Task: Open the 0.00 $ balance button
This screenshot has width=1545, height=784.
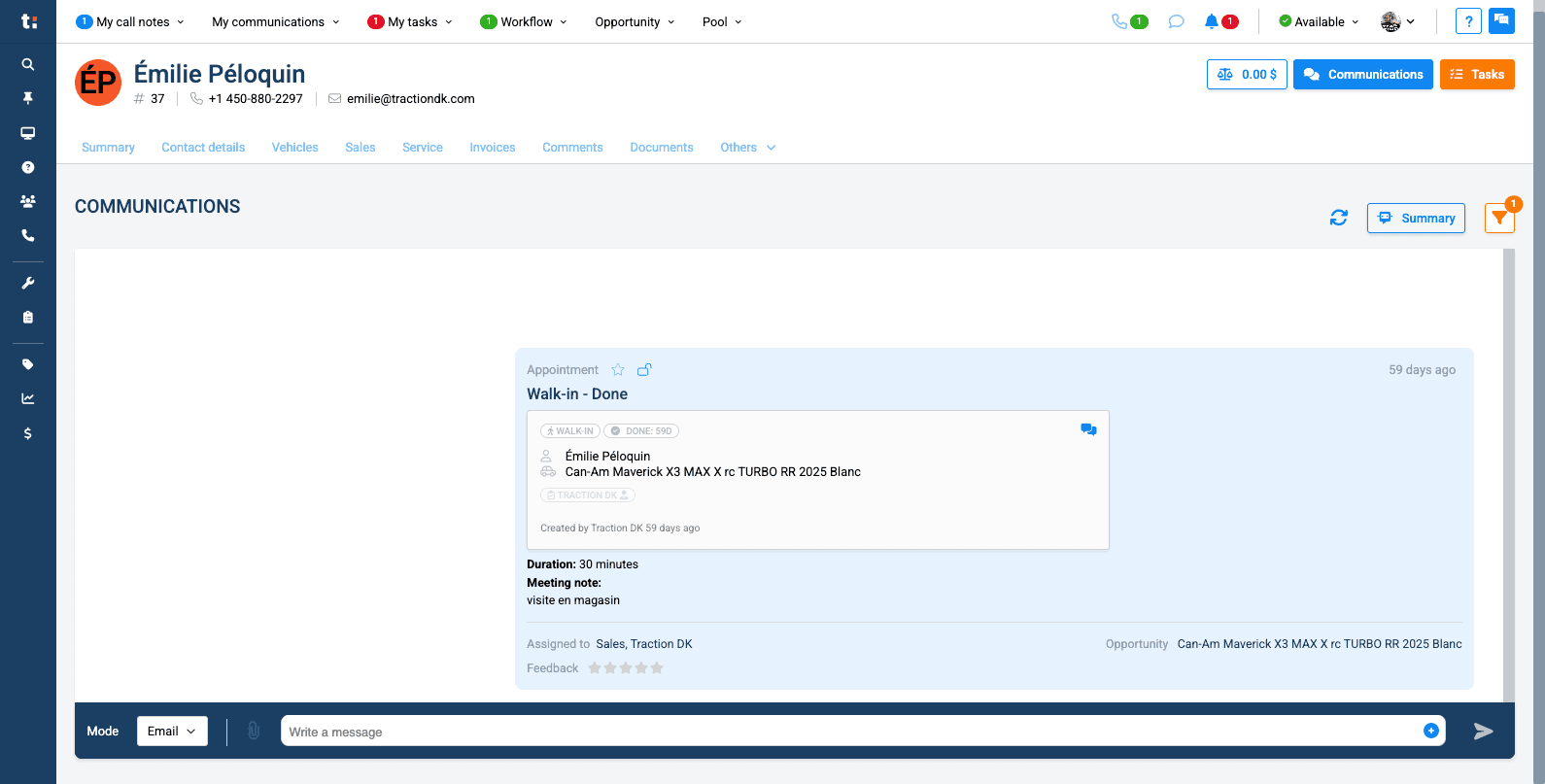Action: coord(1247,75)
